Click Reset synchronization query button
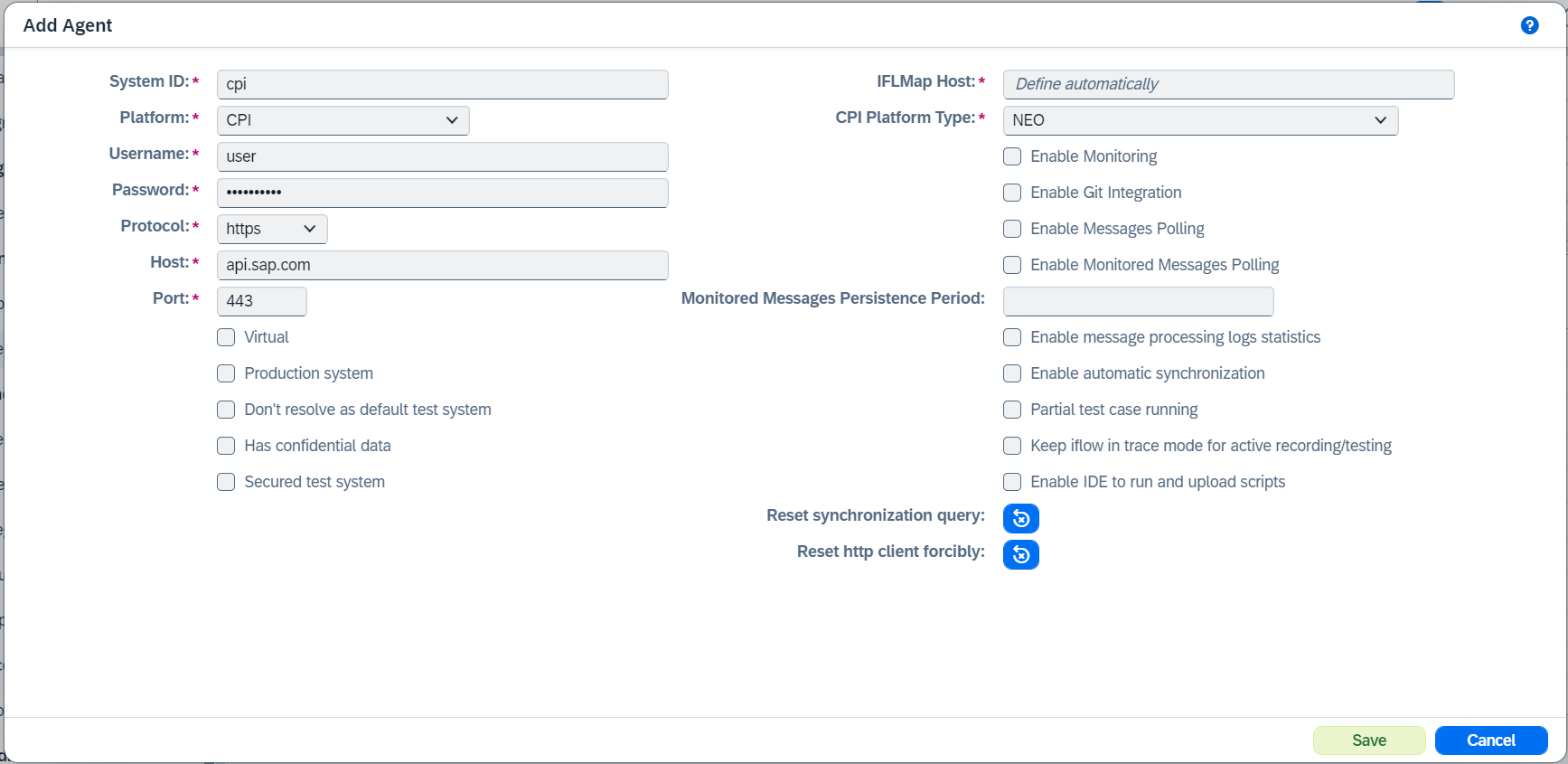This screenshot has height=764, width=1568. pos(1021,518)
